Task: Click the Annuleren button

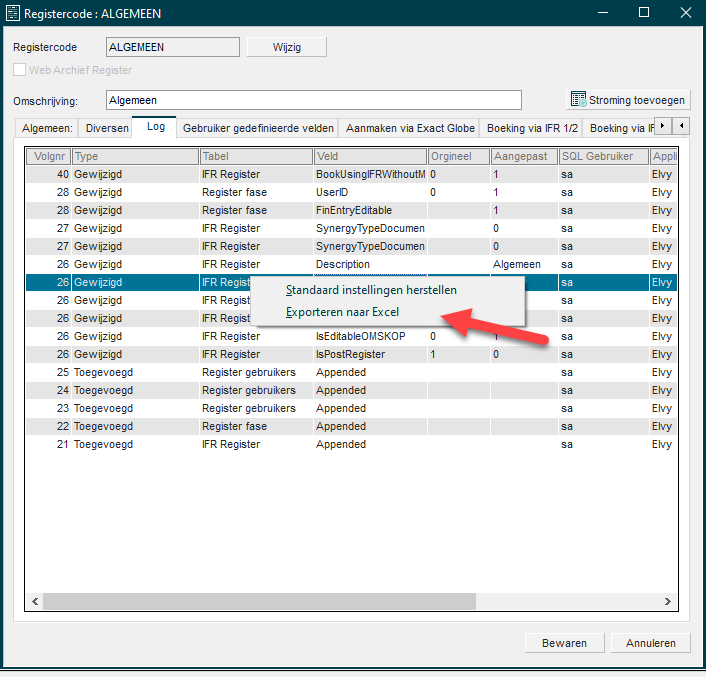Action: pos(651,643)
